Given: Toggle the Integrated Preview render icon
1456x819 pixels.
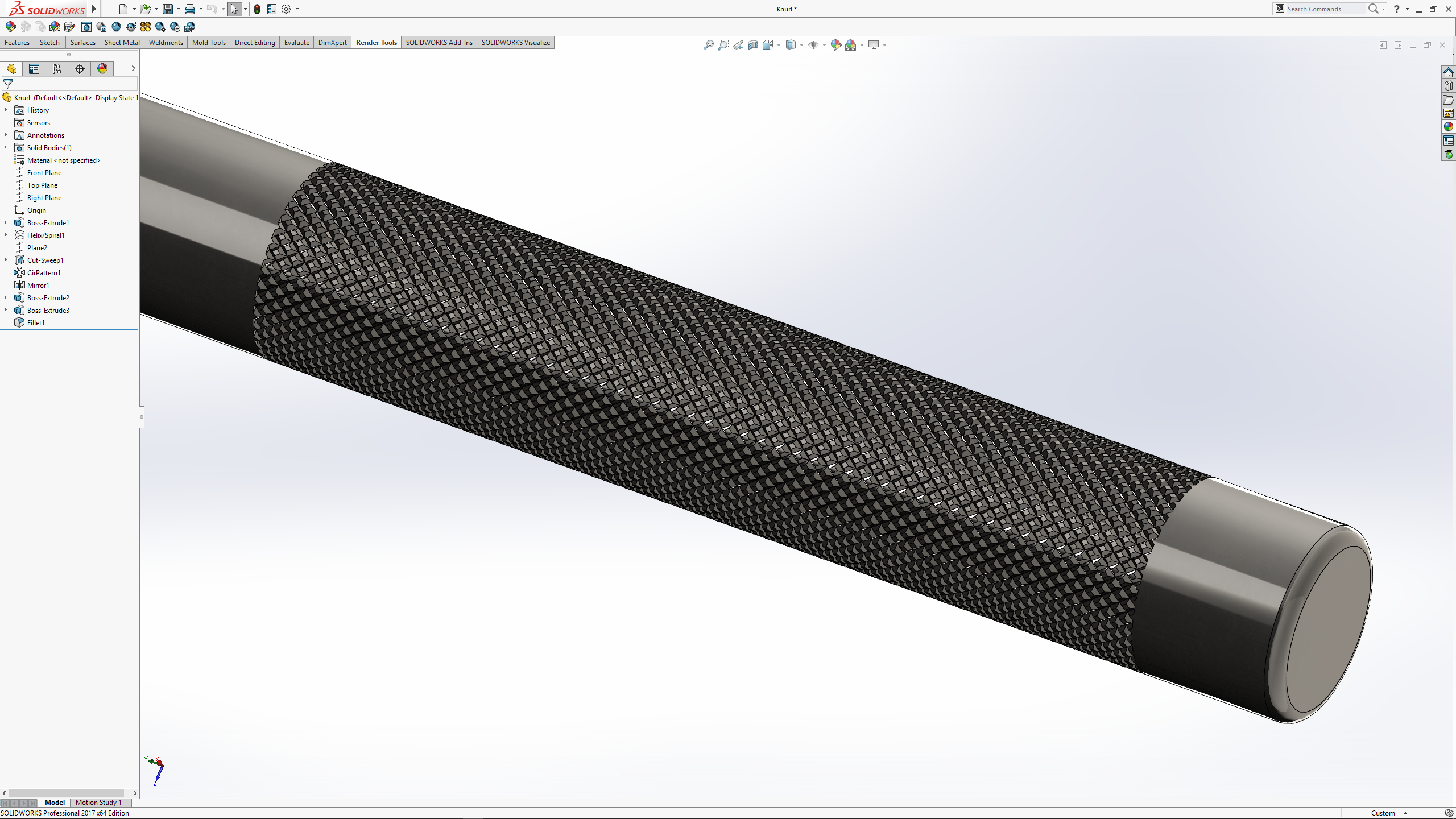Looking at the screenshot, I should (x=86, y=27).
